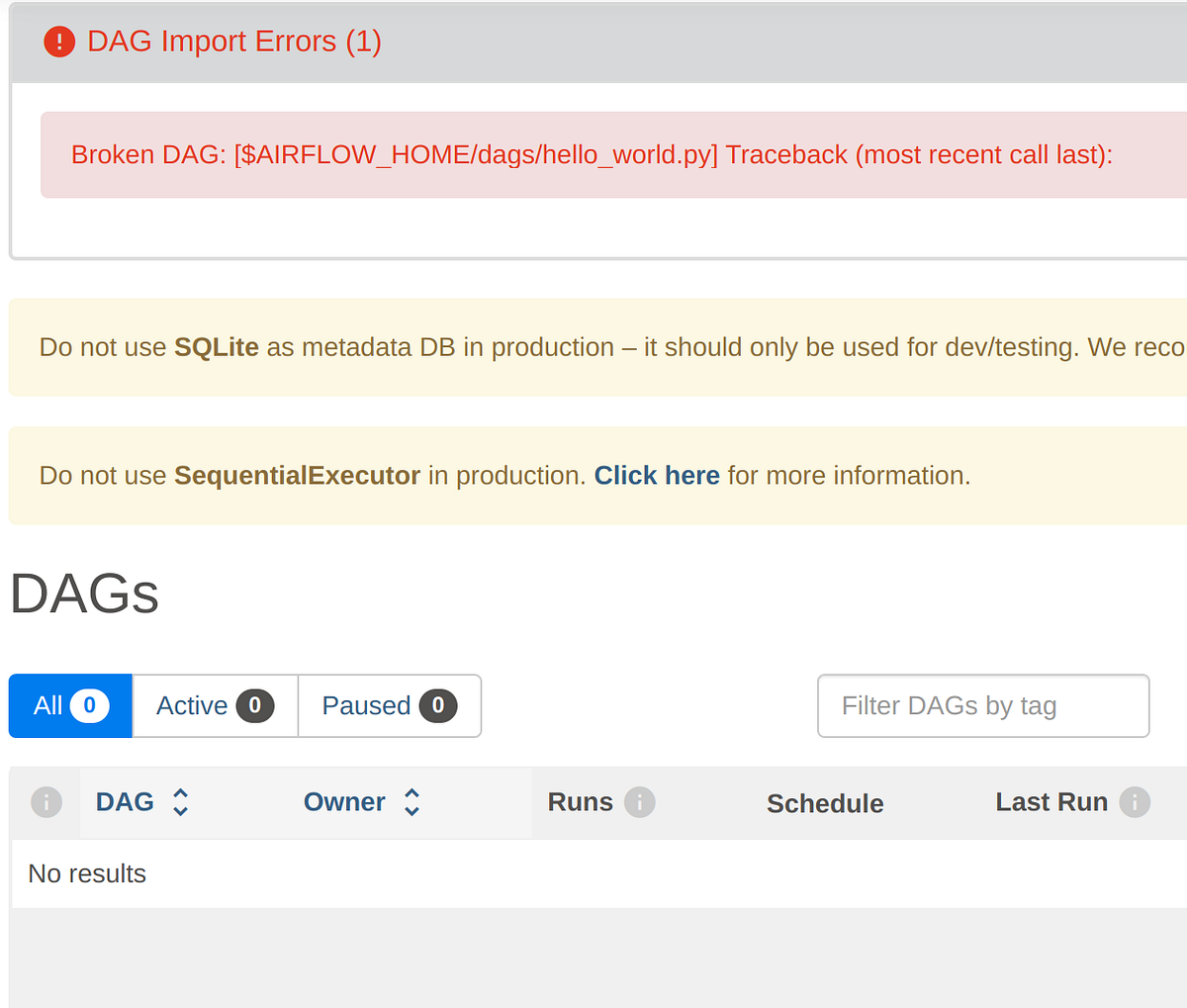Sort the DAG column using its sort chevrons

point(180,802)
